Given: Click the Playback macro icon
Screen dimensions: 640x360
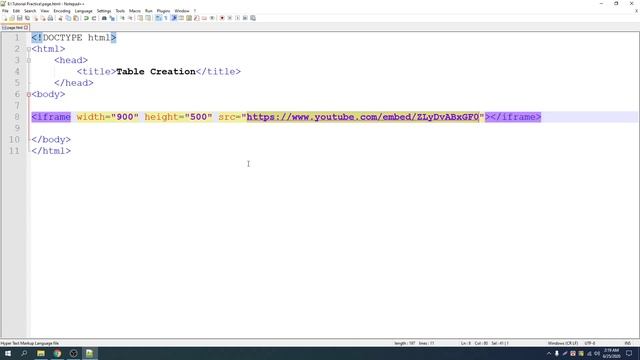Looking at the screenshot, I should 238,18.
